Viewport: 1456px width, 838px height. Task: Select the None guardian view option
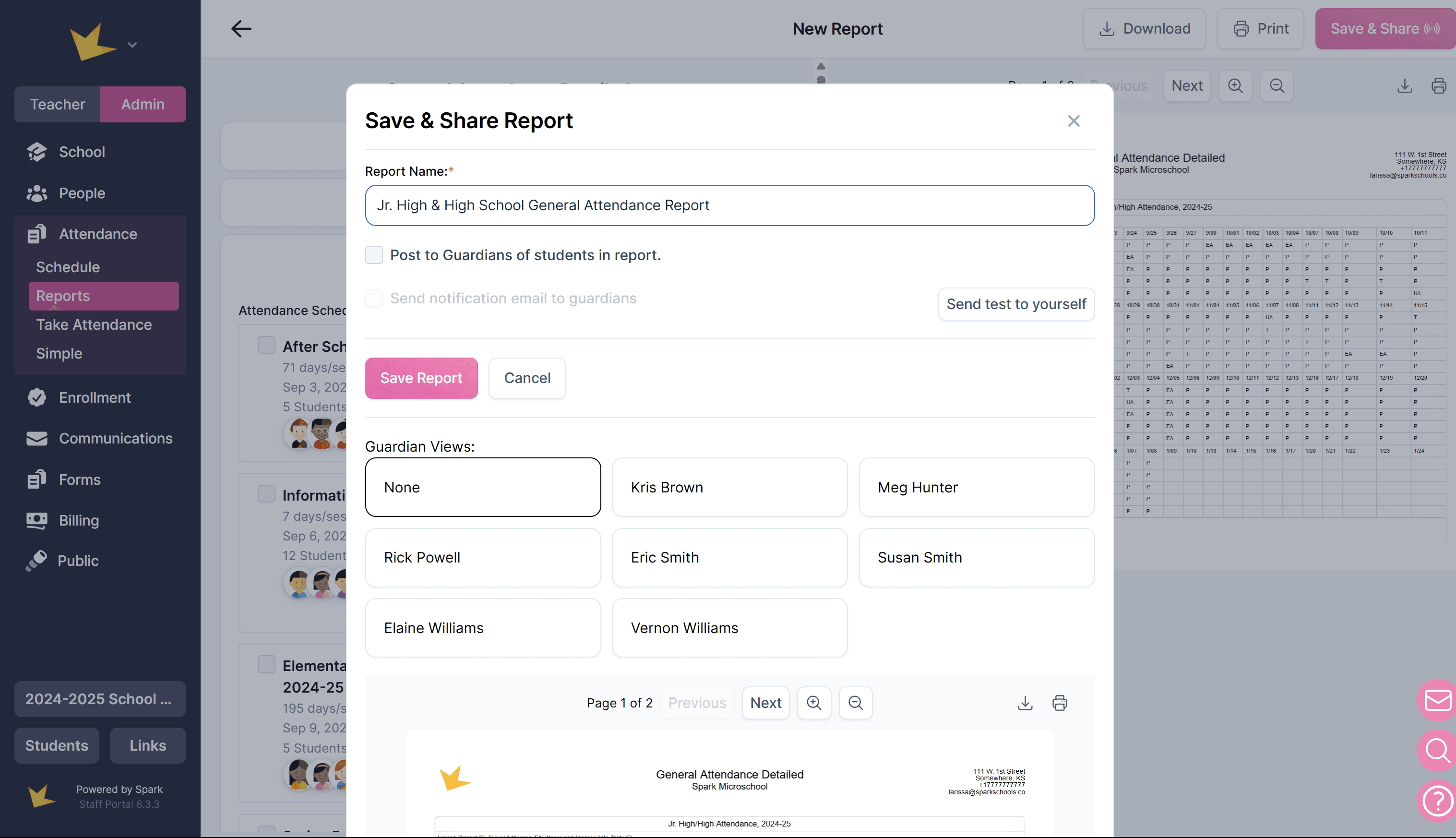point(483,488)
